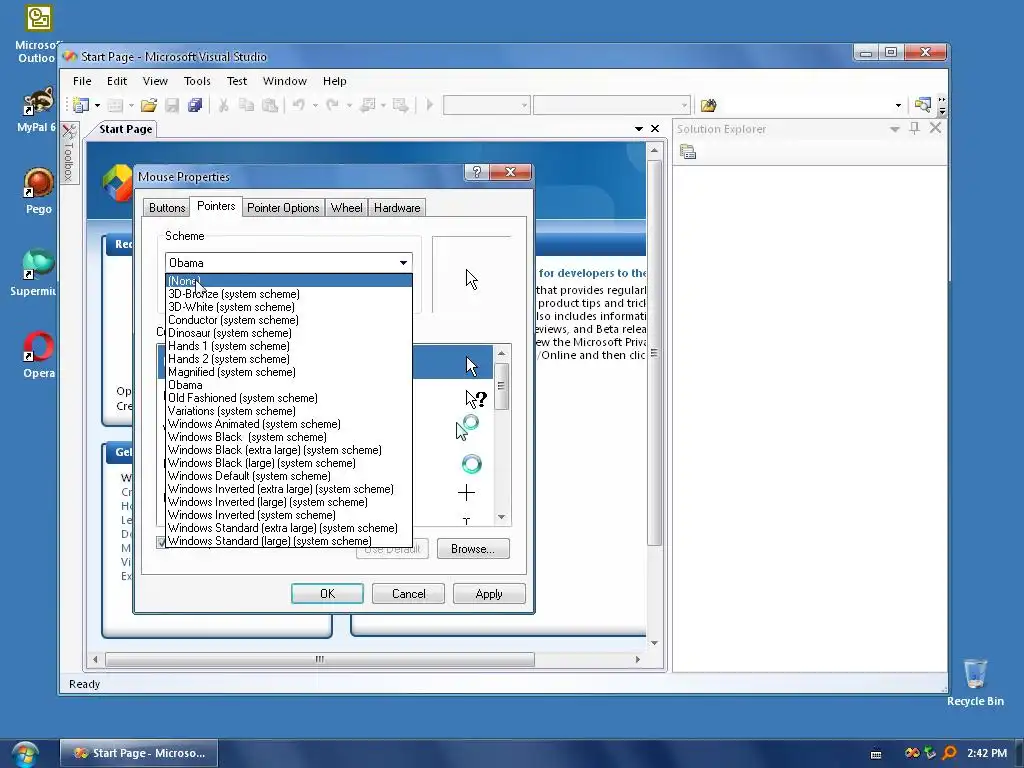Click the Paste clipboard icon
Image resolution: width=1024 pixels, height=768 pixels.
[269, 105]
